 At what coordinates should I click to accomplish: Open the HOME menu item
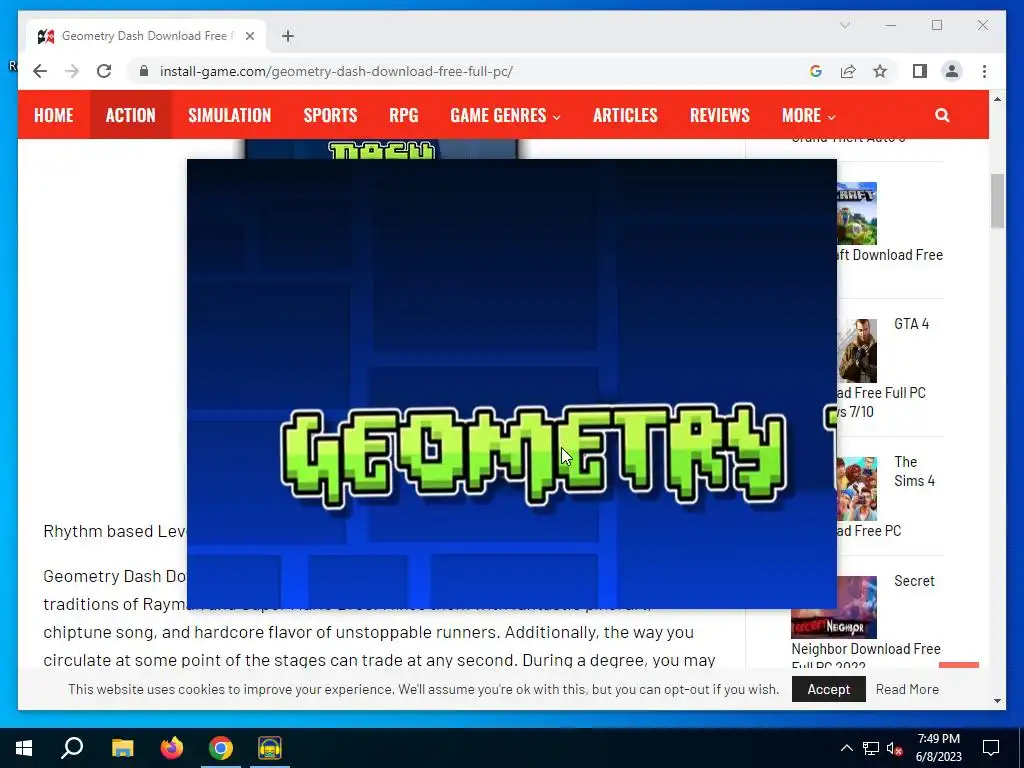click(x=54, y=115)
